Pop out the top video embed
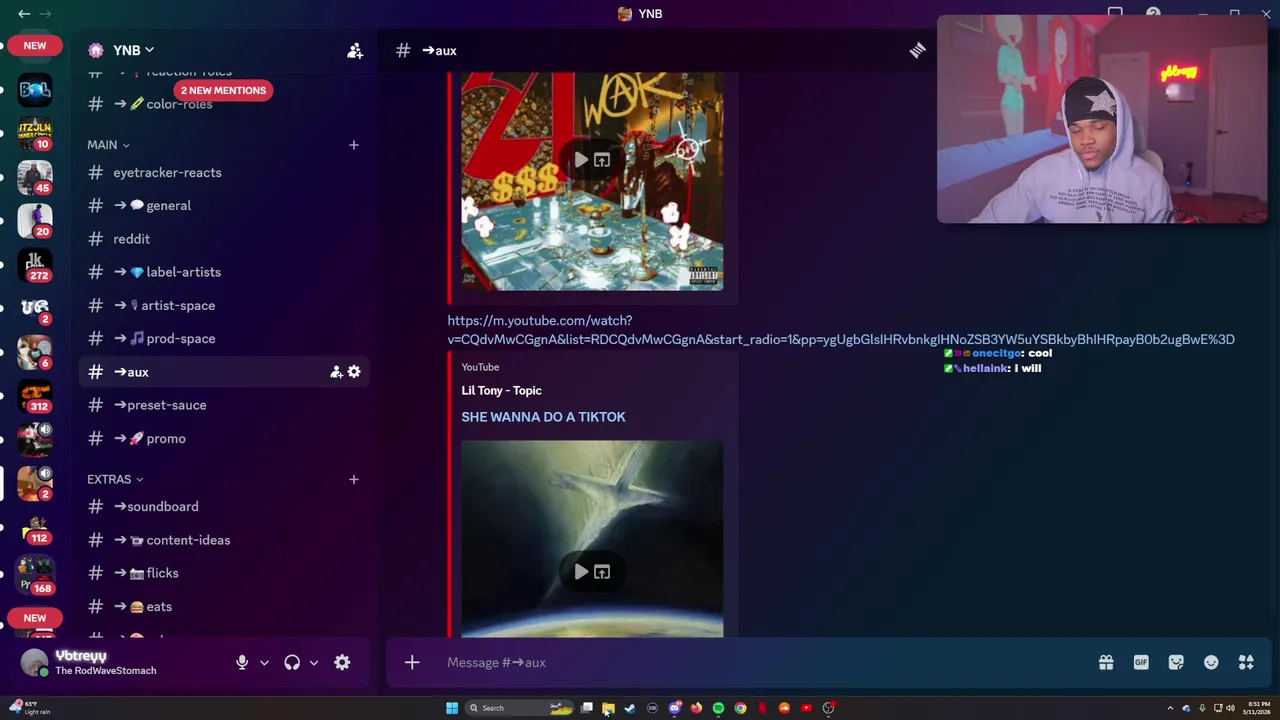Screen dimensions: 1280x720 click(x=602, y=160)
